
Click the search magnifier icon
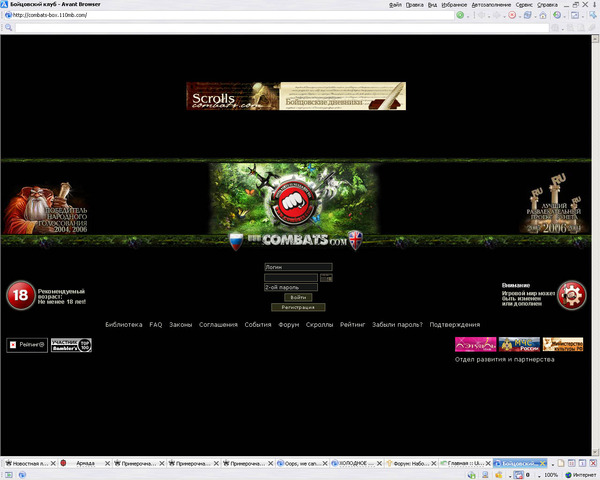pos(8,27)
